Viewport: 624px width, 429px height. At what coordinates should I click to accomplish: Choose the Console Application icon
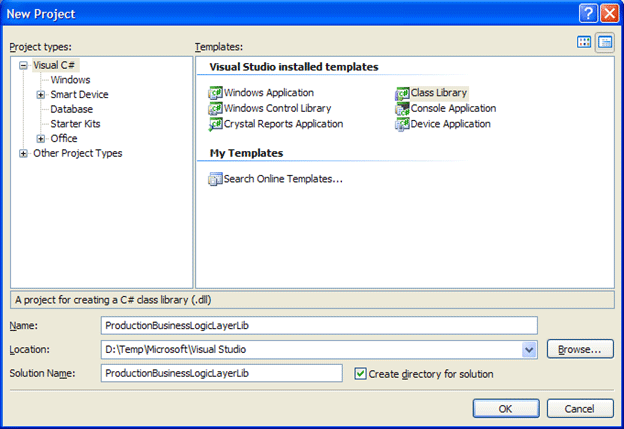pos(402,109)
